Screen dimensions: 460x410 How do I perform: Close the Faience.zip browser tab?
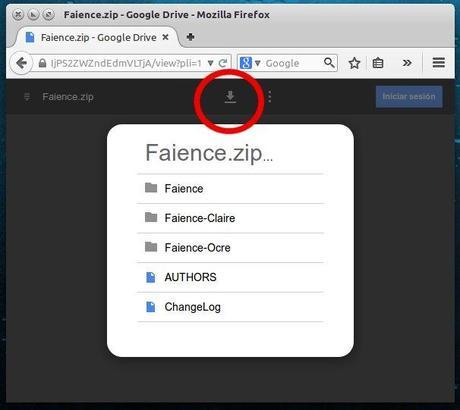[165, 37]
